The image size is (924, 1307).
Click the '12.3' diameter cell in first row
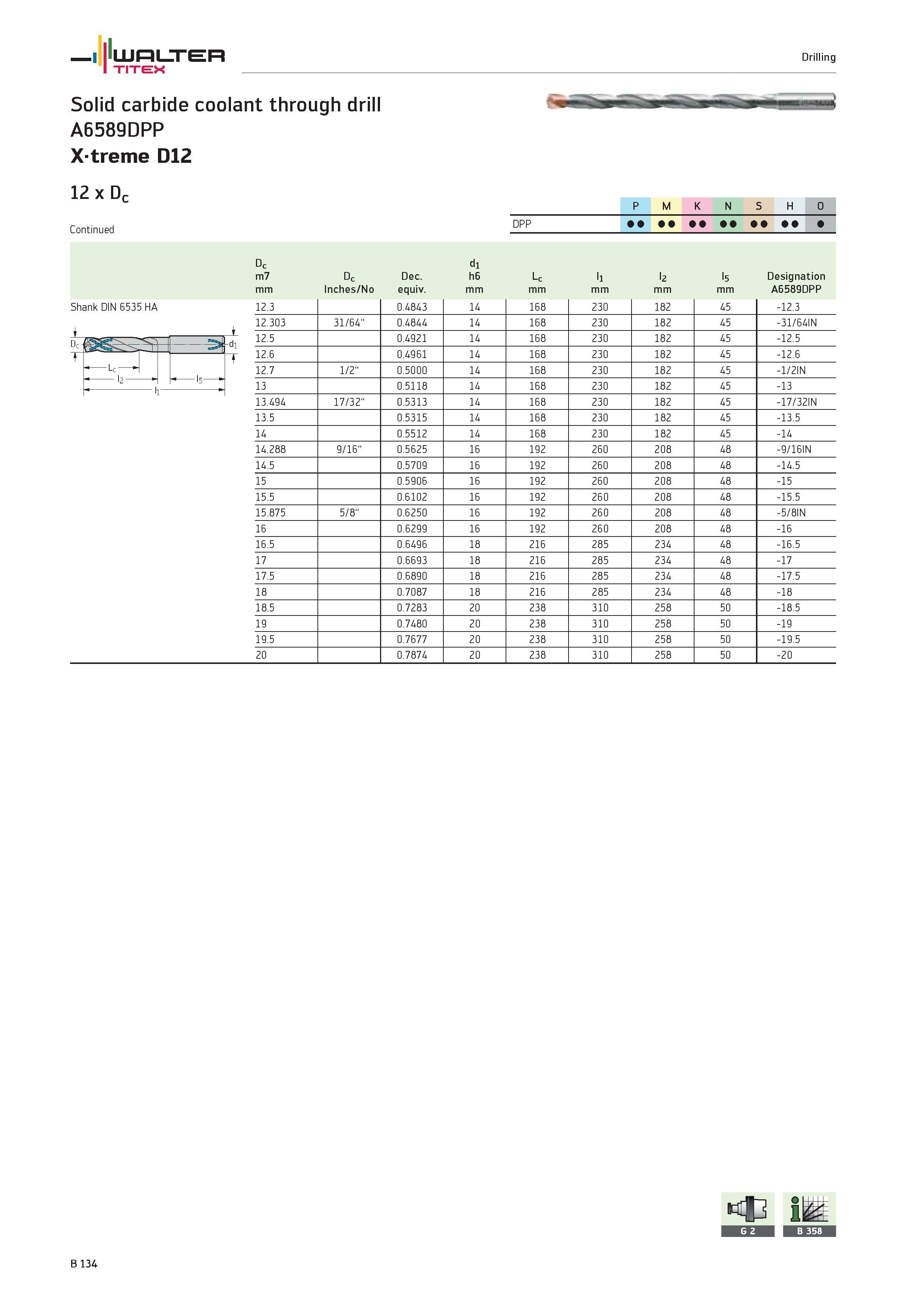[x=265, y=307]
